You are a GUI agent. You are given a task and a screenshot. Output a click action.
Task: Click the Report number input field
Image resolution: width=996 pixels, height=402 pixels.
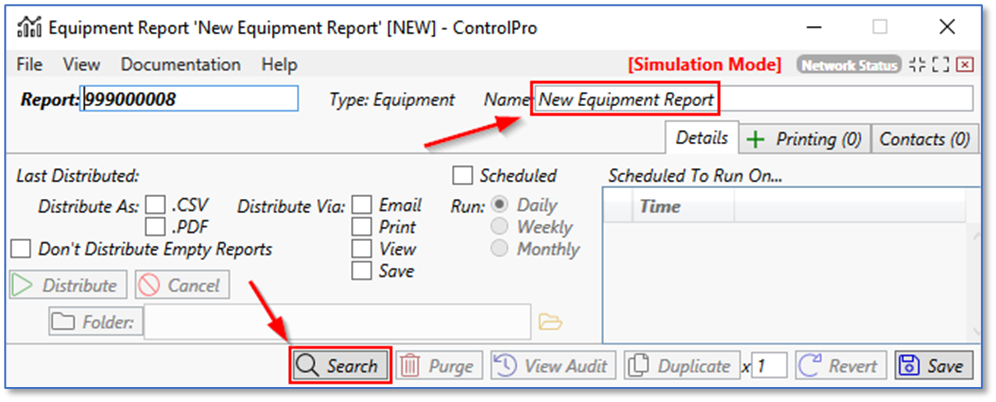(189, 99)
